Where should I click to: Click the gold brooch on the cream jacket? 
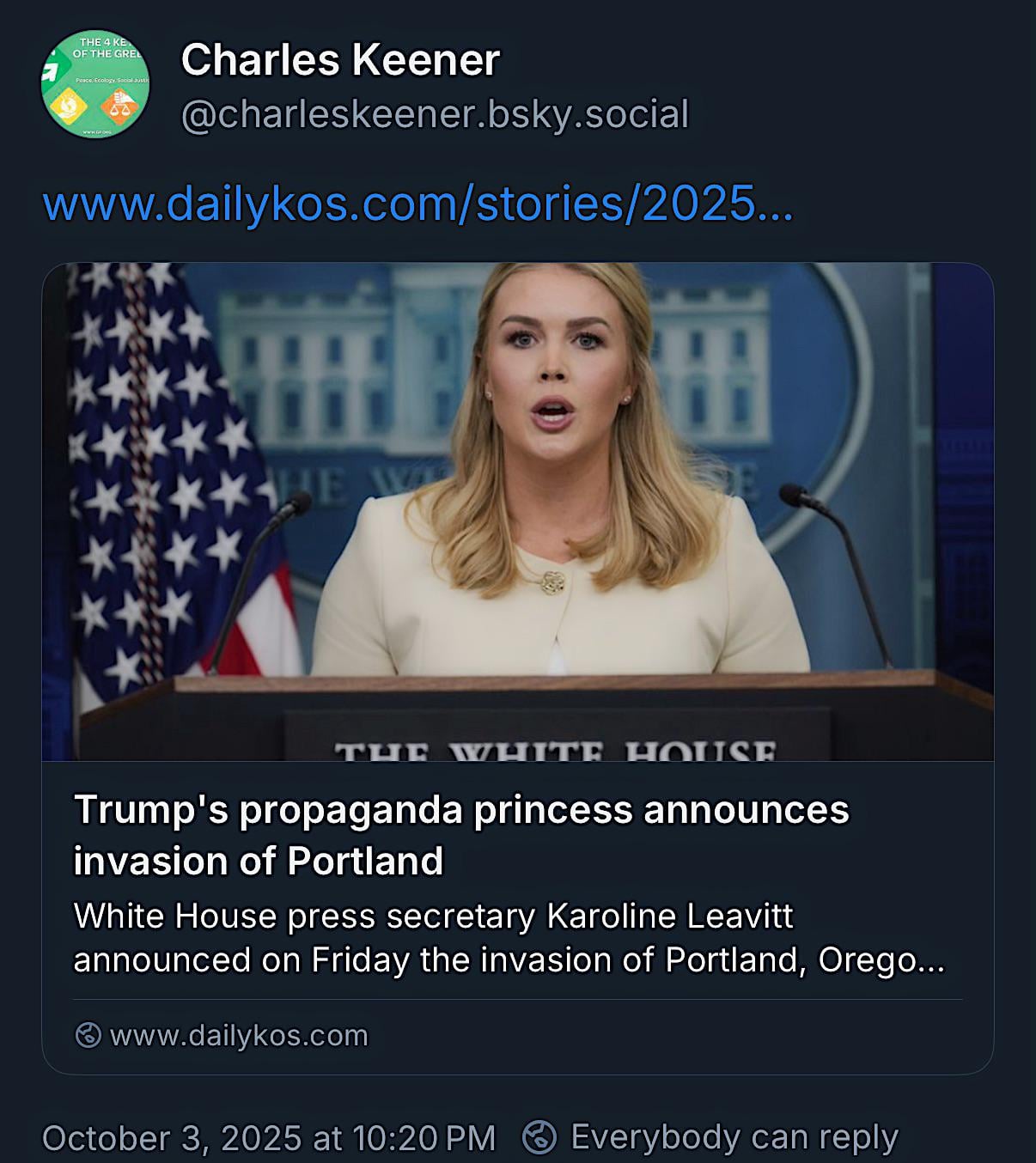coord(552,583)
